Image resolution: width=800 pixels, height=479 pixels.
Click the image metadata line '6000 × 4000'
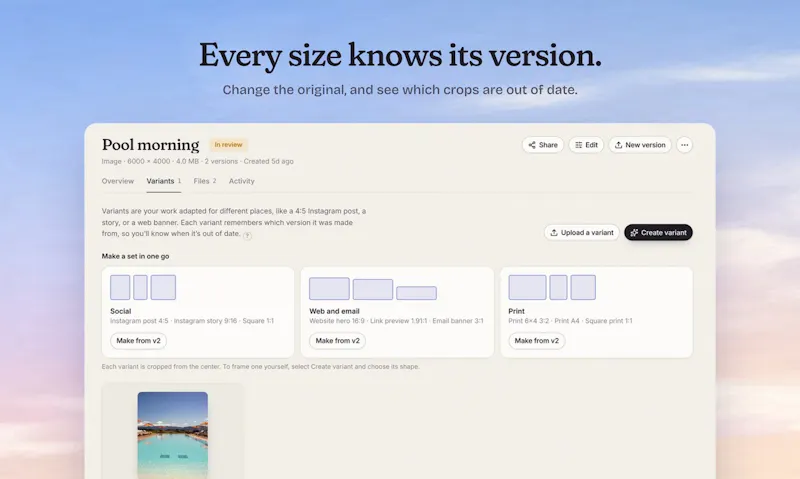tap(148, 161)
